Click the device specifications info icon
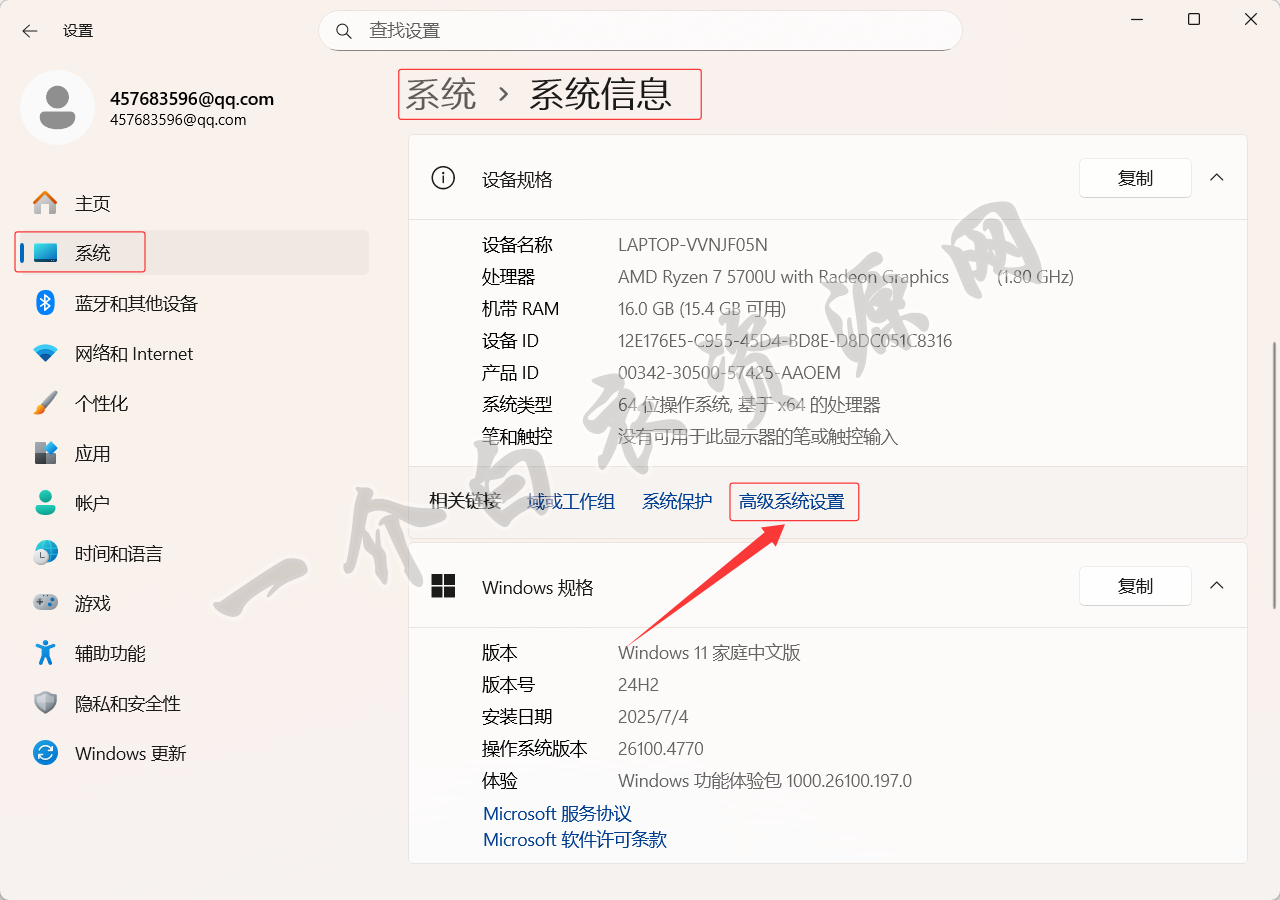The image size is (1280, 900). 443,178
